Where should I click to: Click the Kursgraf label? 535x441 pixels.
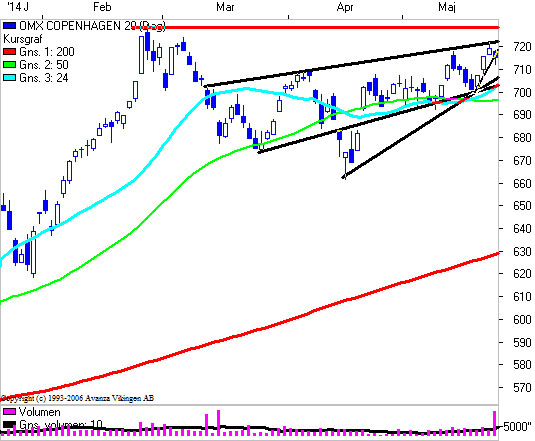[x=23, y=39]
